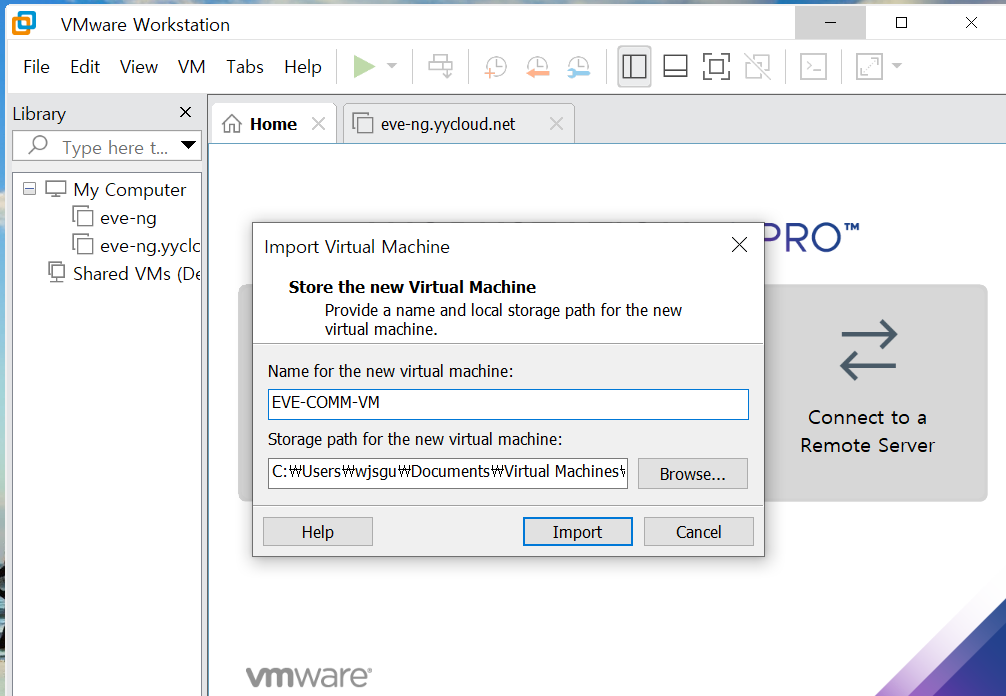Click the Connect to Remote Server arrows icon
The height and width of the screenshot is (696, 1006).
coord(868,350)
